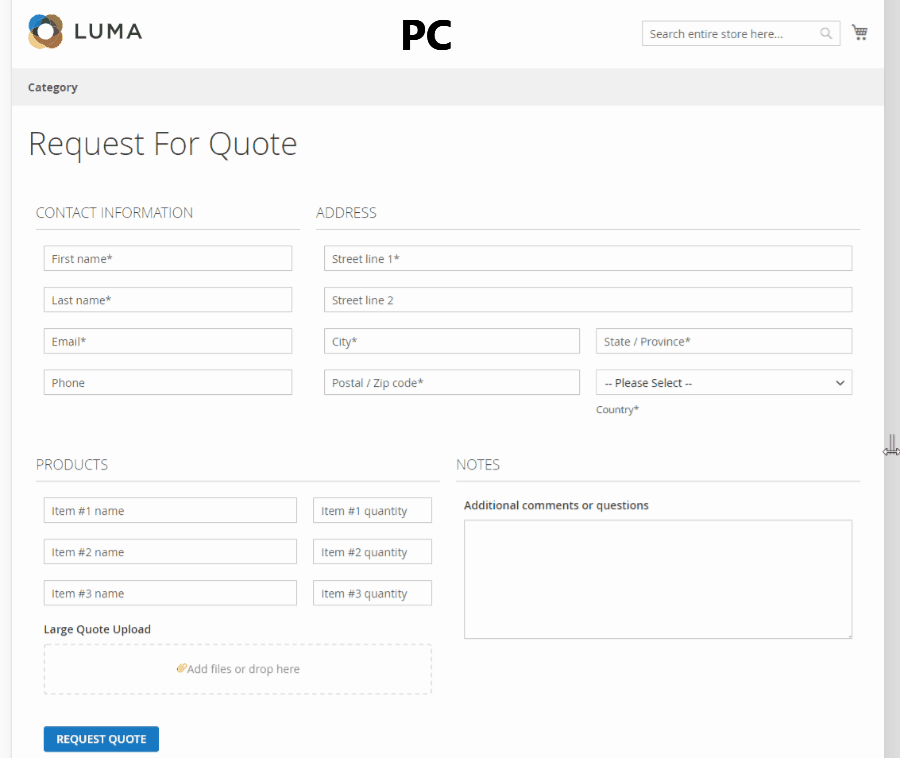900x758 pixels.
Task: Click the City field
Action: click(x=451, y=340)
